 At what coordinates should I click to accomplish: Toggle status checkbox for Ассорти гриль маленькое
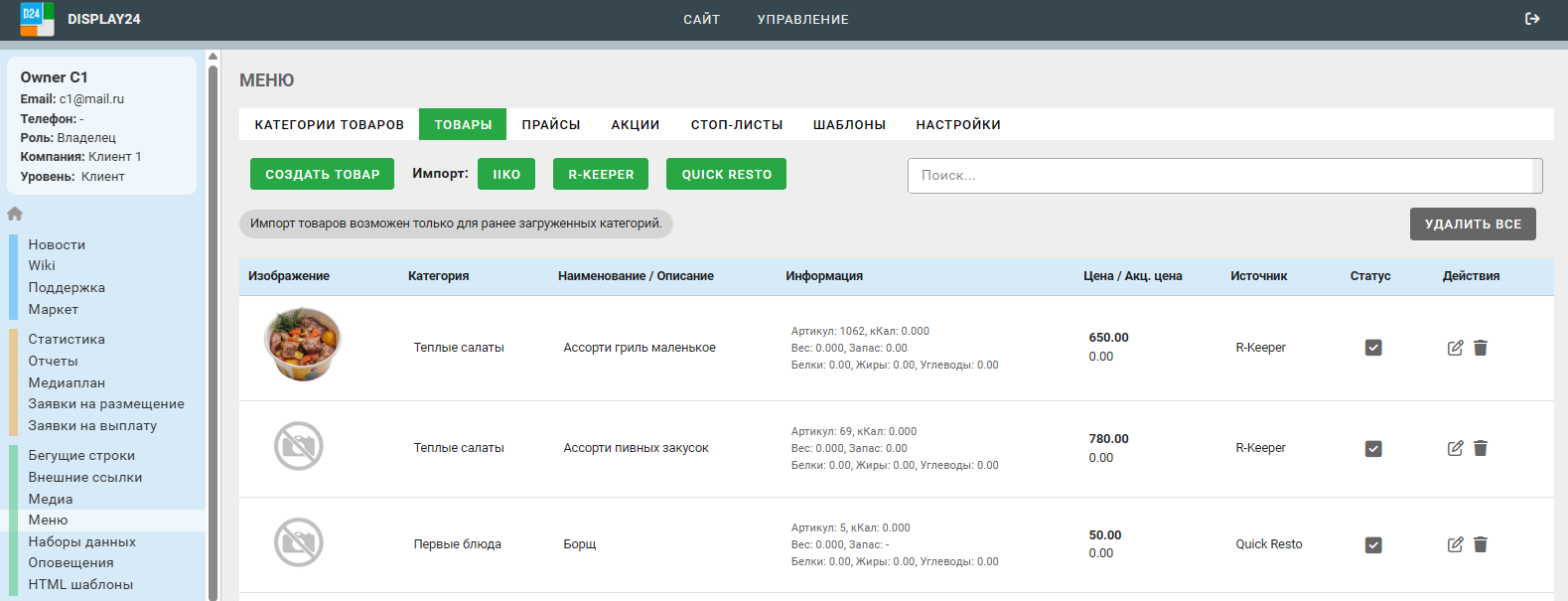[x=1373, y=348]
